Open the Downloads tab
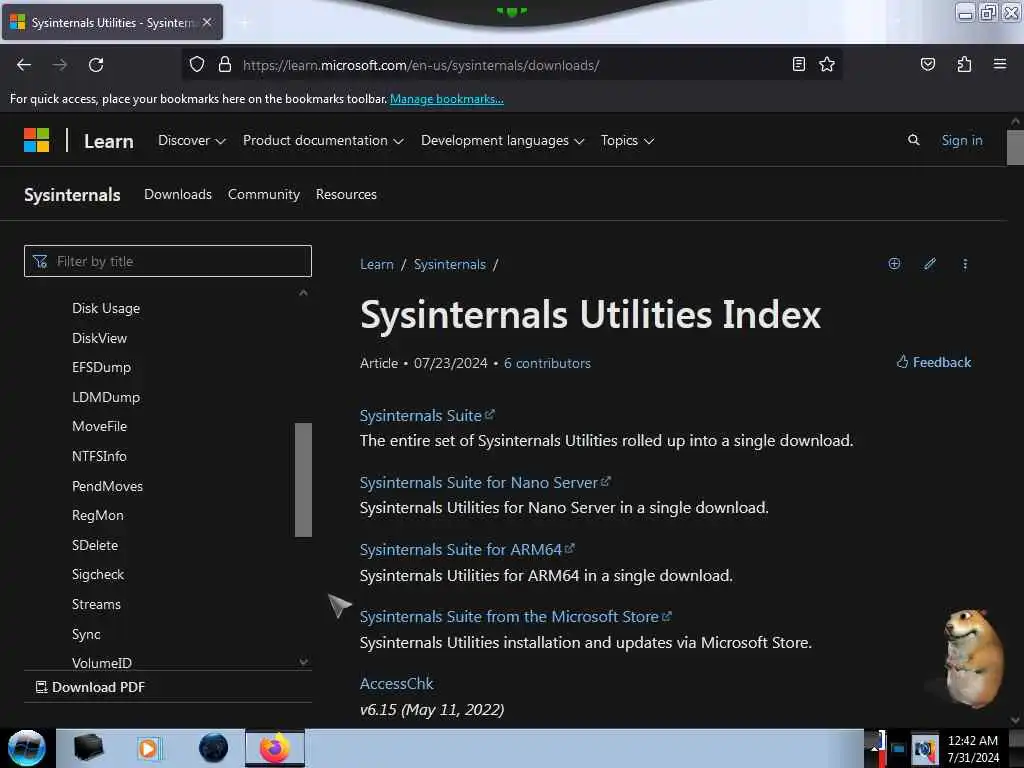Screen dimensions: 1024x768 tap(178, 194)
